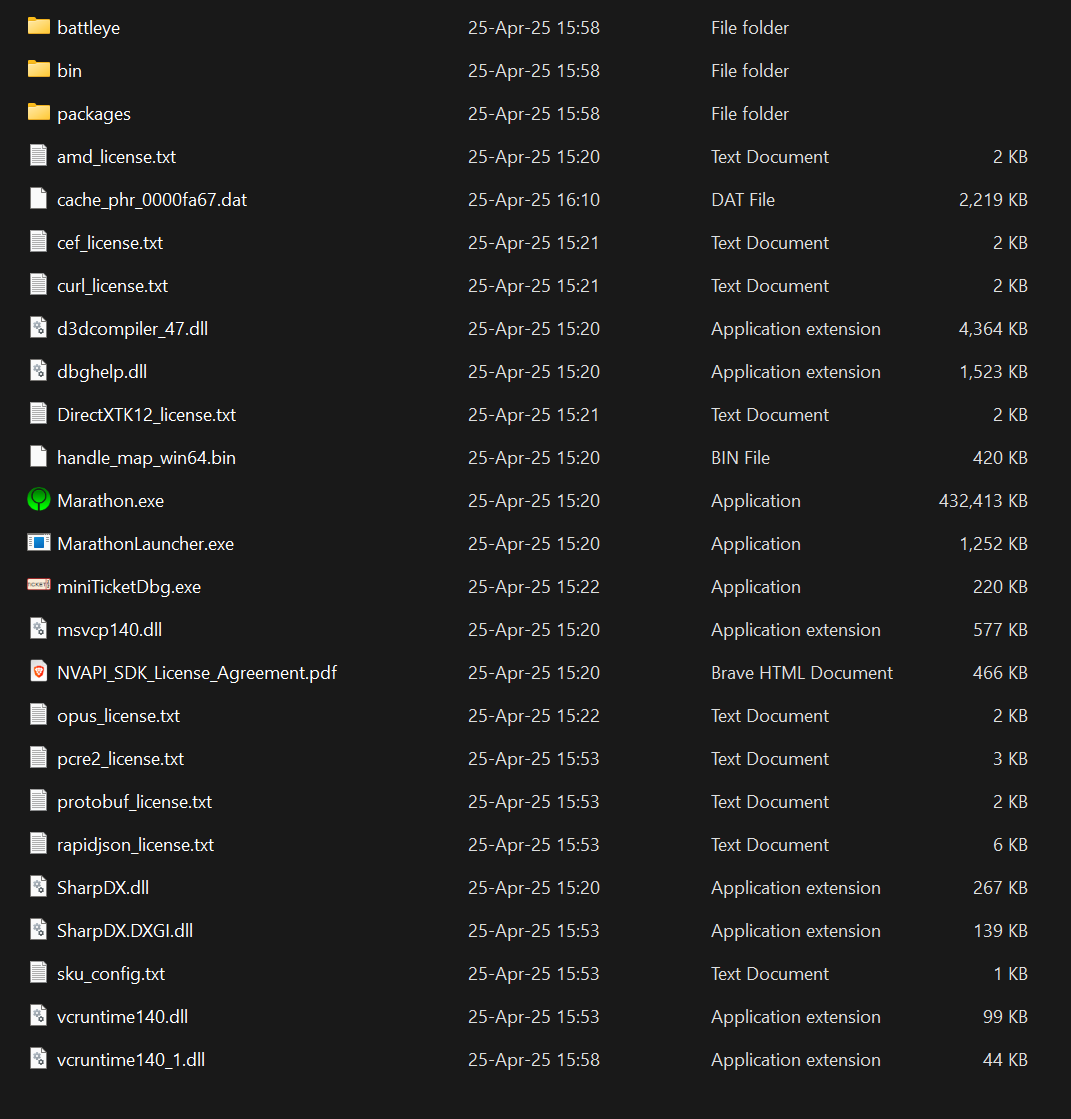Select the d3dcompiler_47.dll gear icon
This screenshot has width=1071, height=1119.
[39, 328]
